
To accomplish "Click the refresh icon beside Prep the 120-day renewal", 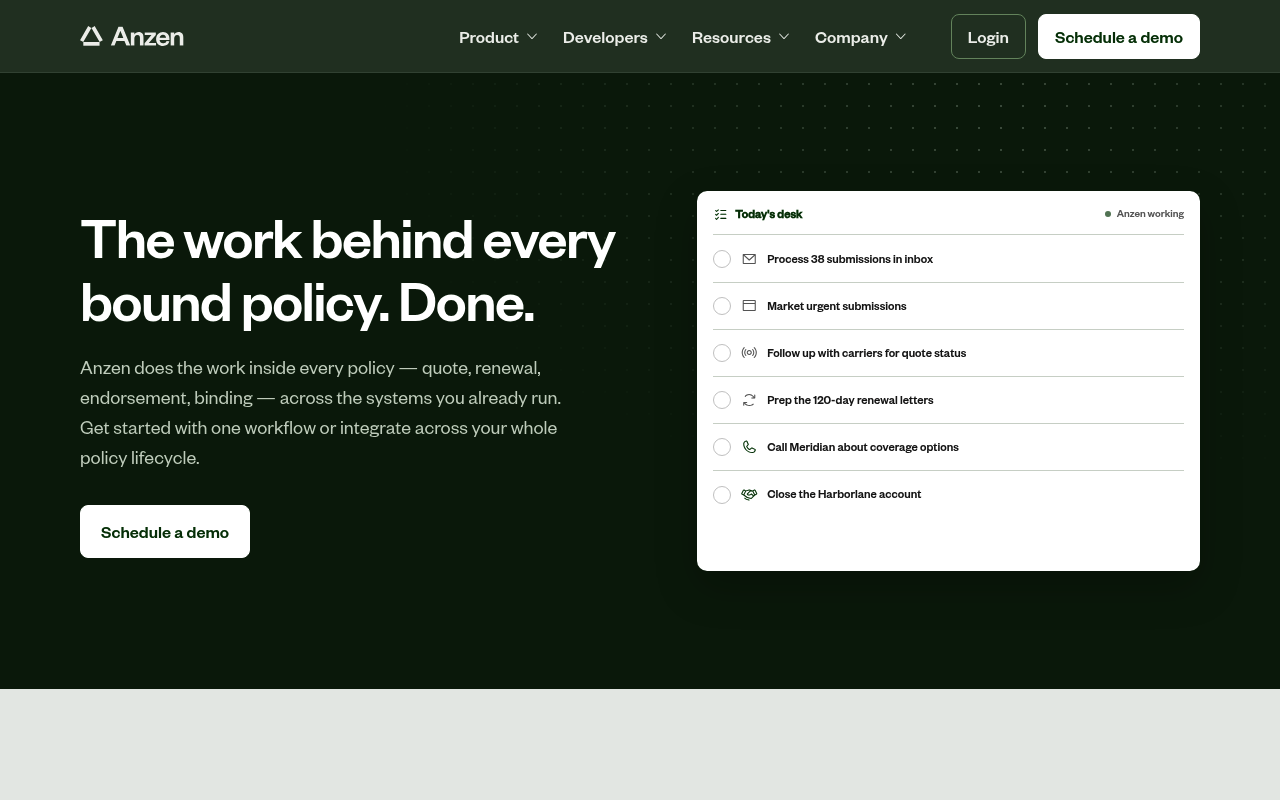I will (749, 400).
